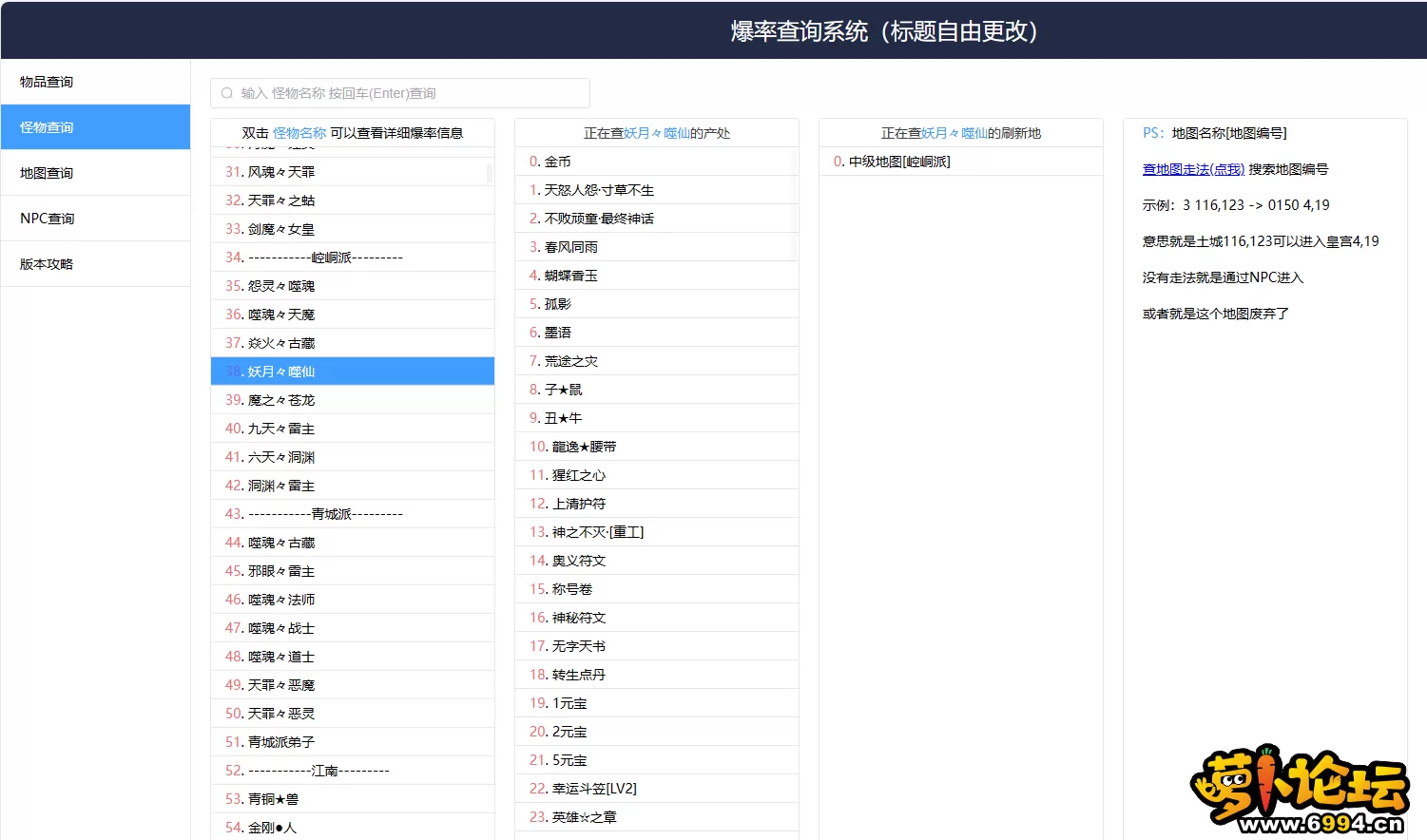Click drop item 6 墨语
Viewport: 1427px width, 840px height.
point(657,333)
